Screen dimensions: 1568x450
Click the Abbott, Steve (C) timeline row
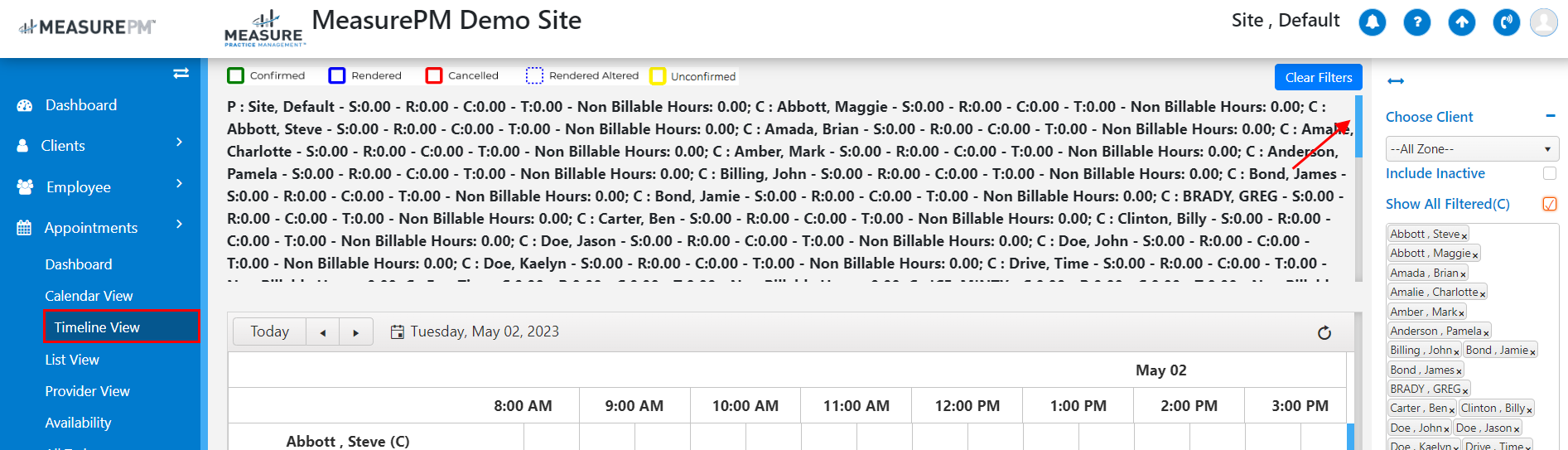pyautogui.click(x=348, y=441)
